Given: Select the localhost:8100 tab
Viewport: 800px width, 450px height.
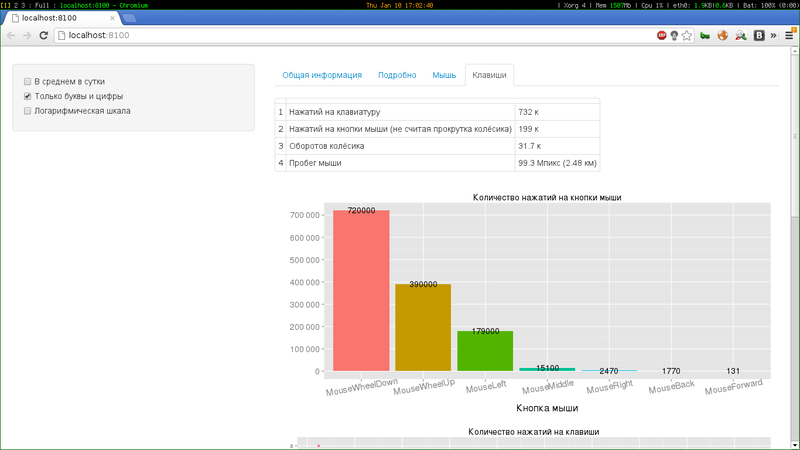Looking at the screenshot, I should tap(61, 18).
